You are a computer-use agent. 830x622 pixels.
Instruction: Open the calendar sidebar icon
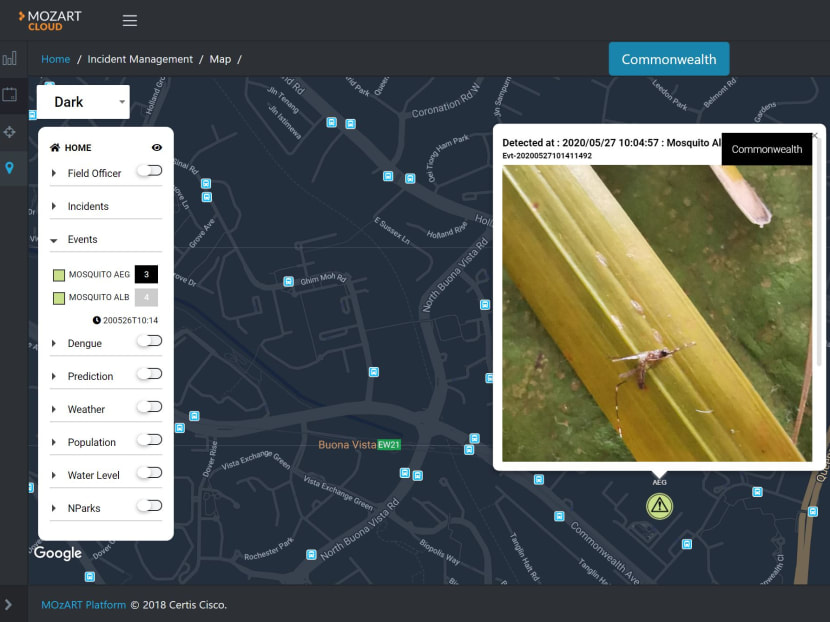(10, 95)
